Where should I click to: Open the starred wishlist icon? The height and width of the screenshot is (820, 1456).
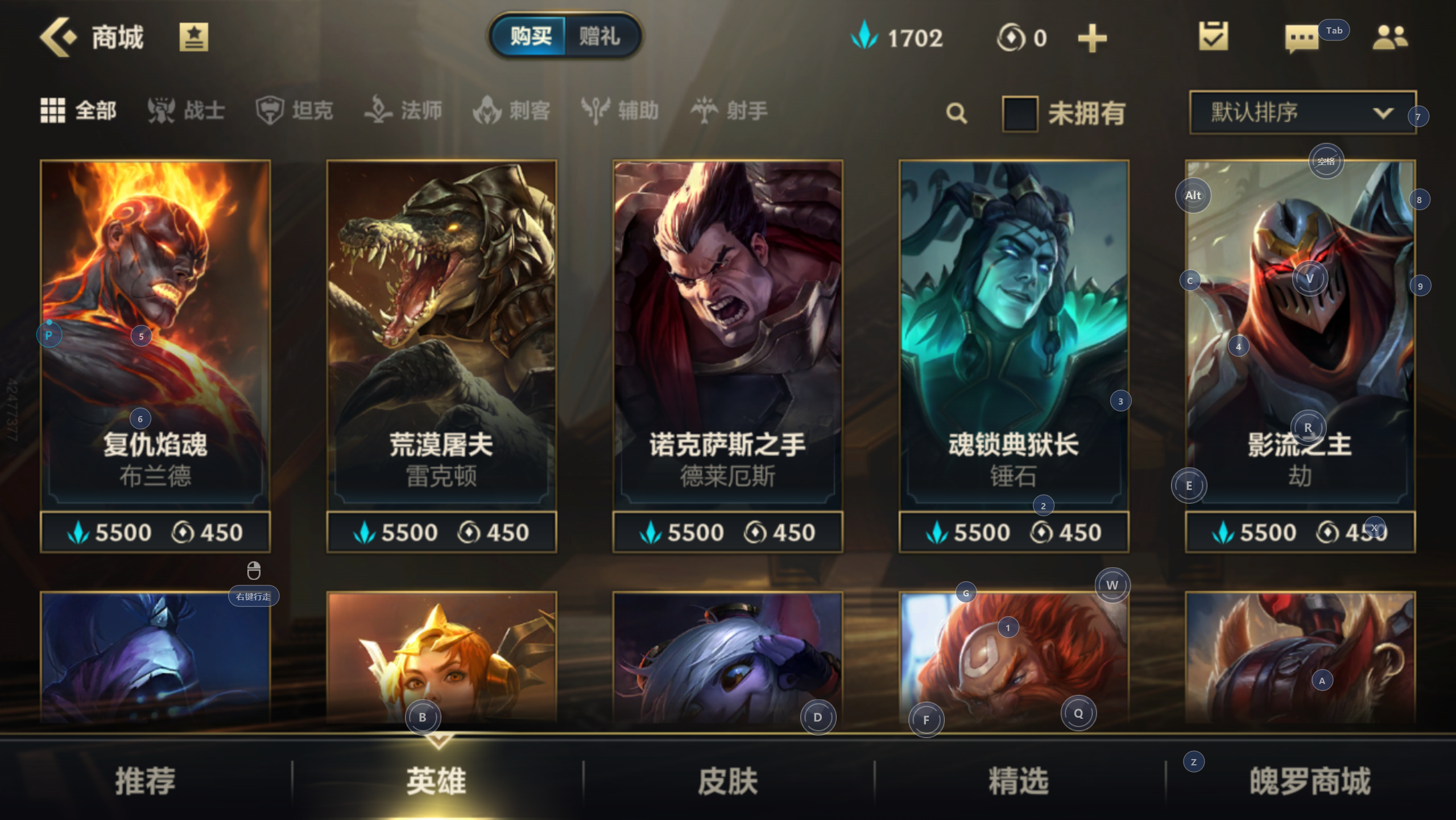click(194, 38)
